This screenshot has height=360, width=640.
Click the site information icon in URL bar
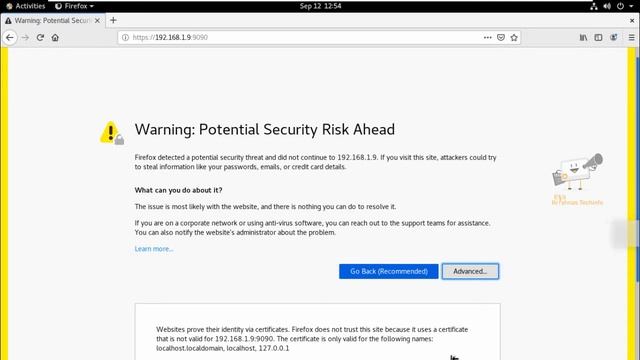(x=125, y=38)
